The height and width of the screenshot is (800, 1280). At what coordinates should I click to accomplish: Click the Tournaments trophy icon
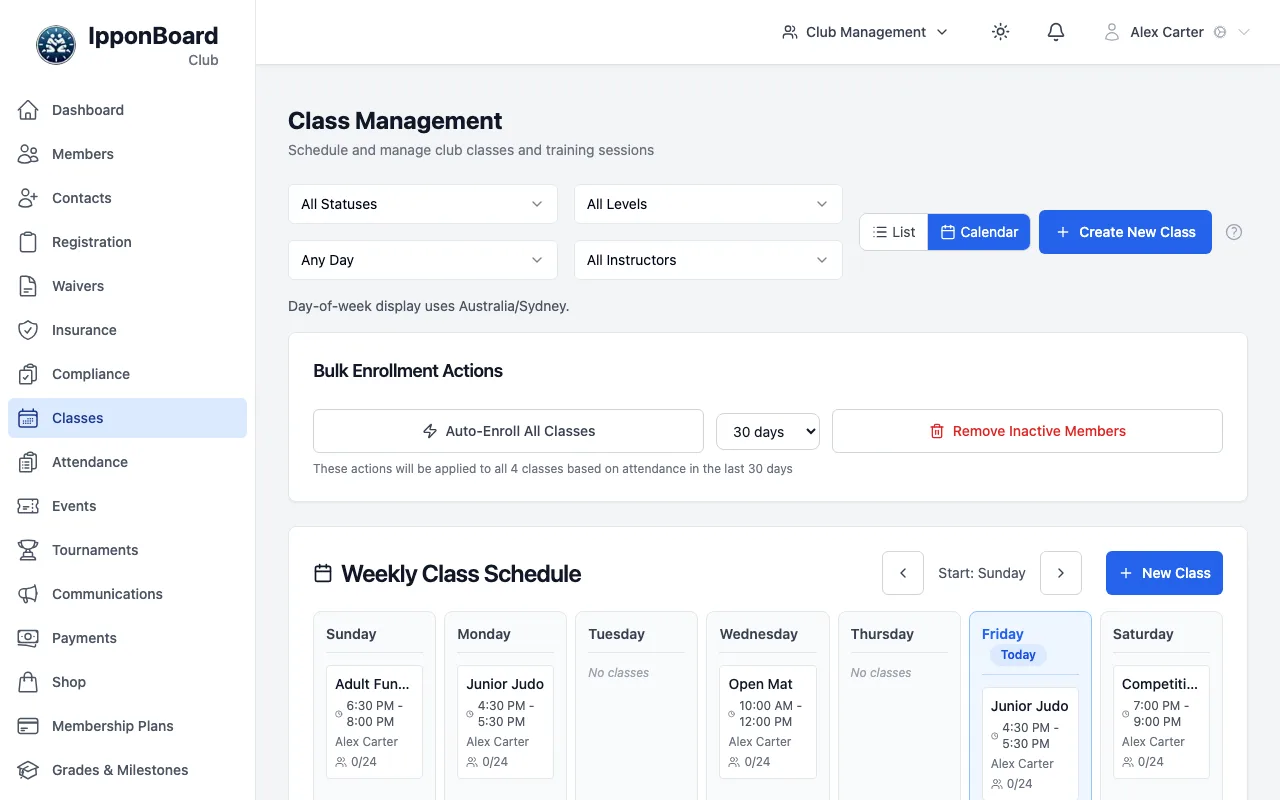click(x=28, y=550)
